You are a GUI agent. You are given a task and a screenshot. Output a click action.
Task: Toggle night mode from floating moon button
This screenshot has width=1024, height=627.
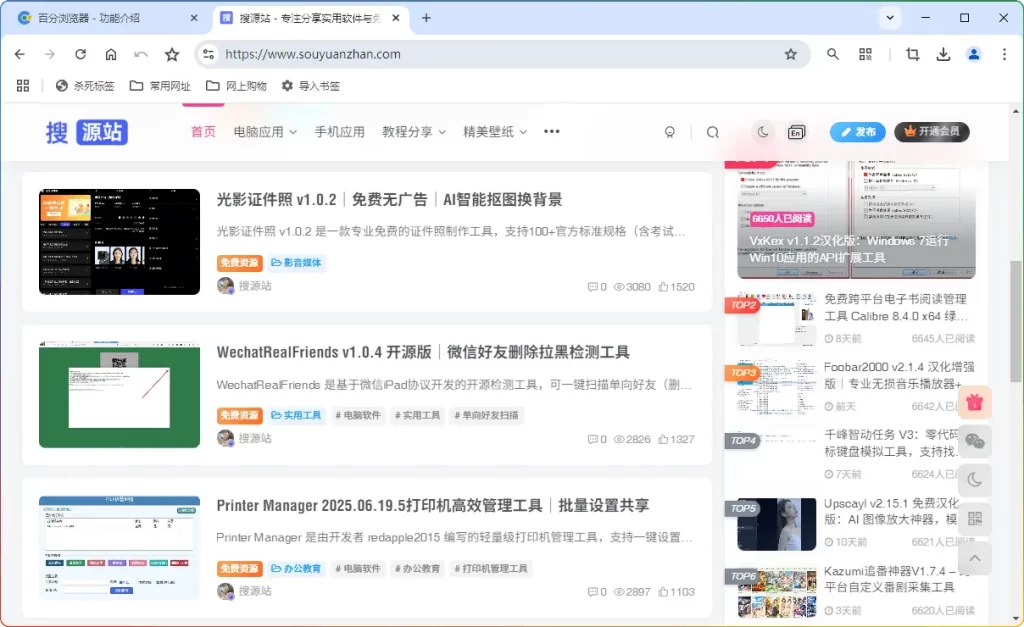974,481
